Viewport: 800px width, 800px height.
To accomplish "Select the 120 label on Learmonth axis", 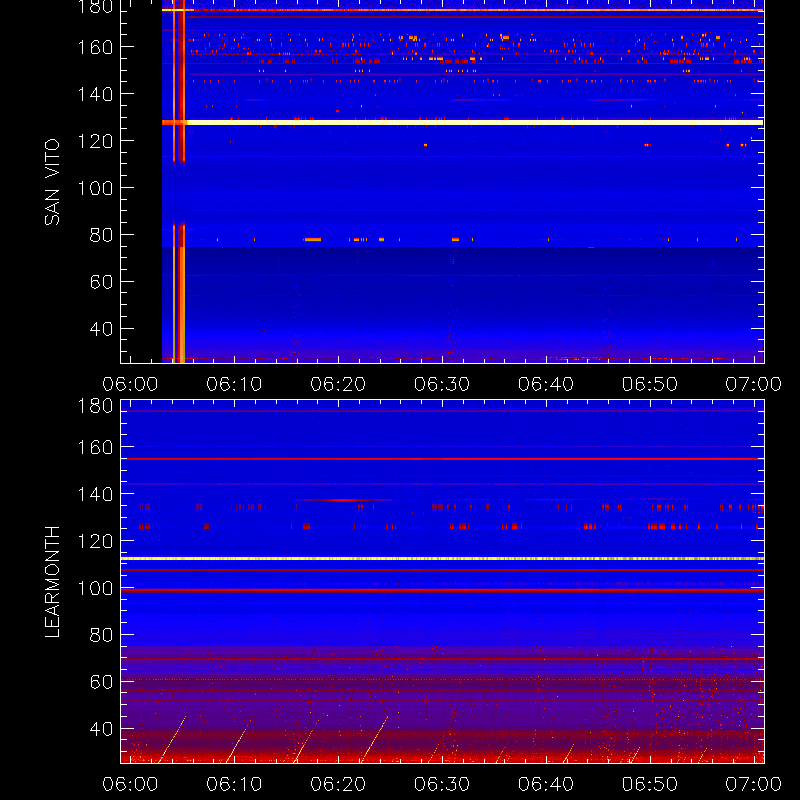I will pyautogui.click(x=95, y=541).
